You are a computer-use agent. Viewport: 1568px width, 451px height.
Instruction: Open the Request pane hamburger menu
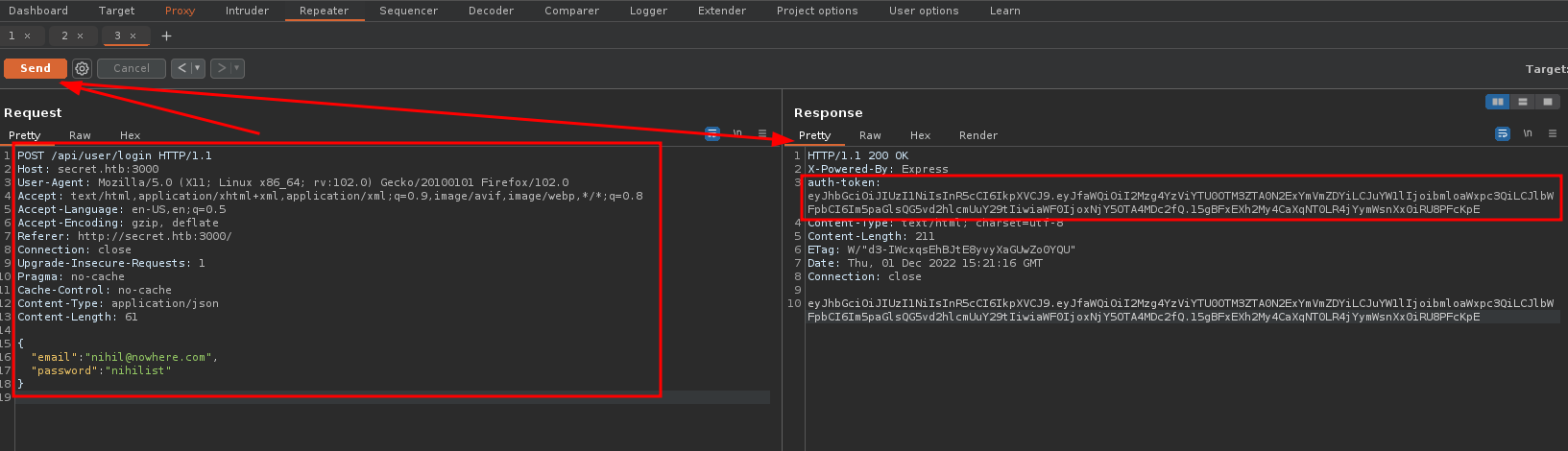[762, 133]
